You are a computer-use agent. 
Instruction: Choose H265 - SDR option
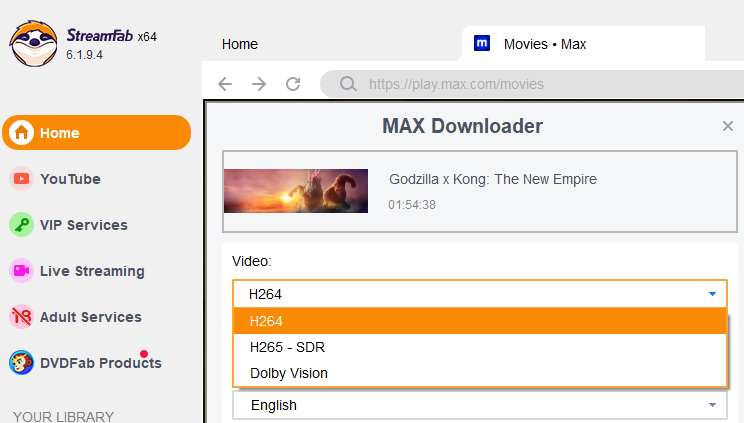(480, 347)
